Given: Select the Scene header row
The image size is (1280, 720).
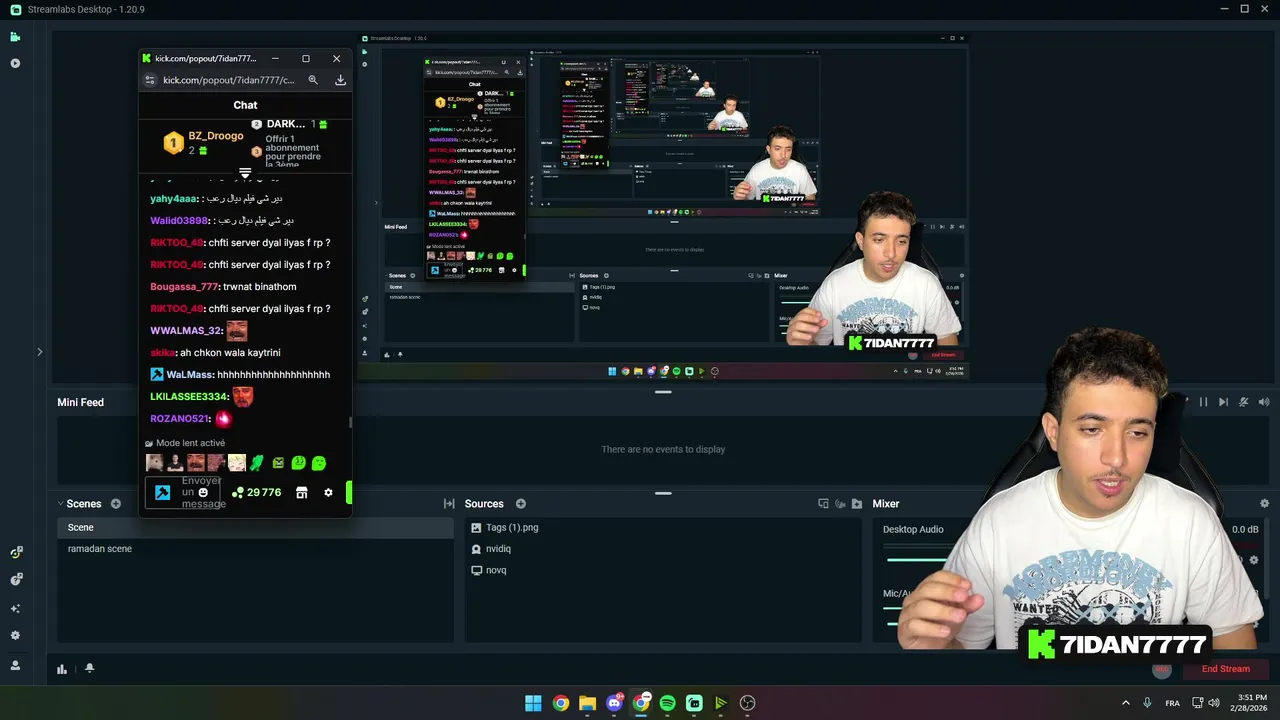Looking at the screenshot, I should click(x=256, y=527).
